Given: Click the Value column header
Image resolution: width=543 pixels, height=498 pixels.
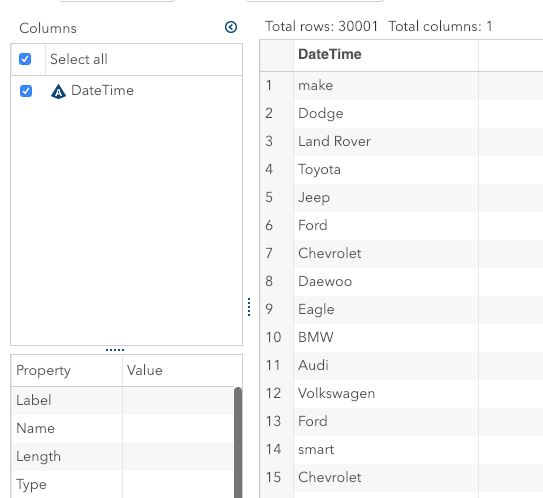Looking at the screenshot, I should (182, 371).
